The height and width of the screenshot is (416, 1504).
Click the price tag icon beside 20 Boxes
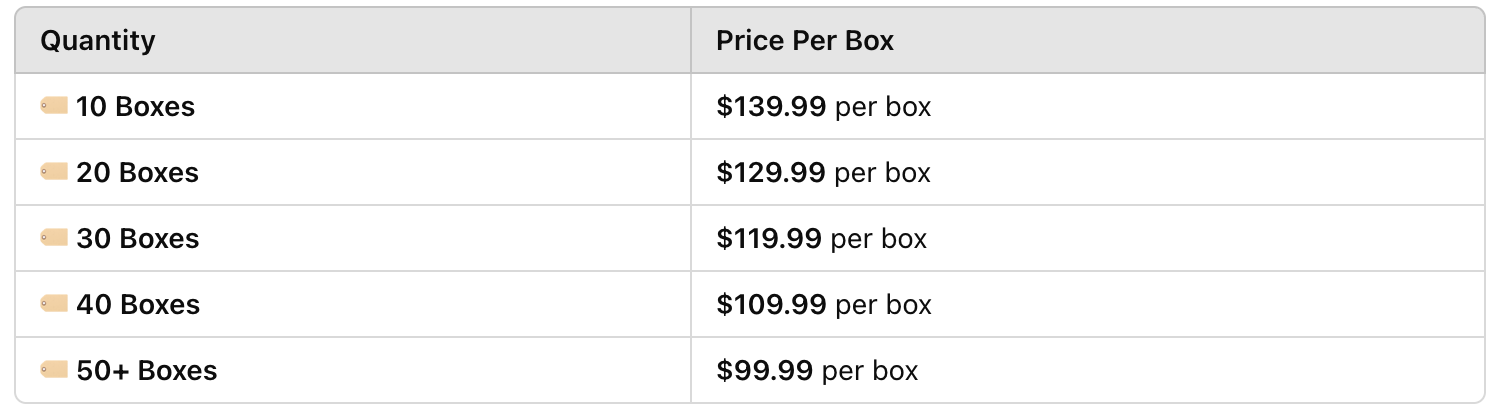pyautogui.click(x=54, y=172)
